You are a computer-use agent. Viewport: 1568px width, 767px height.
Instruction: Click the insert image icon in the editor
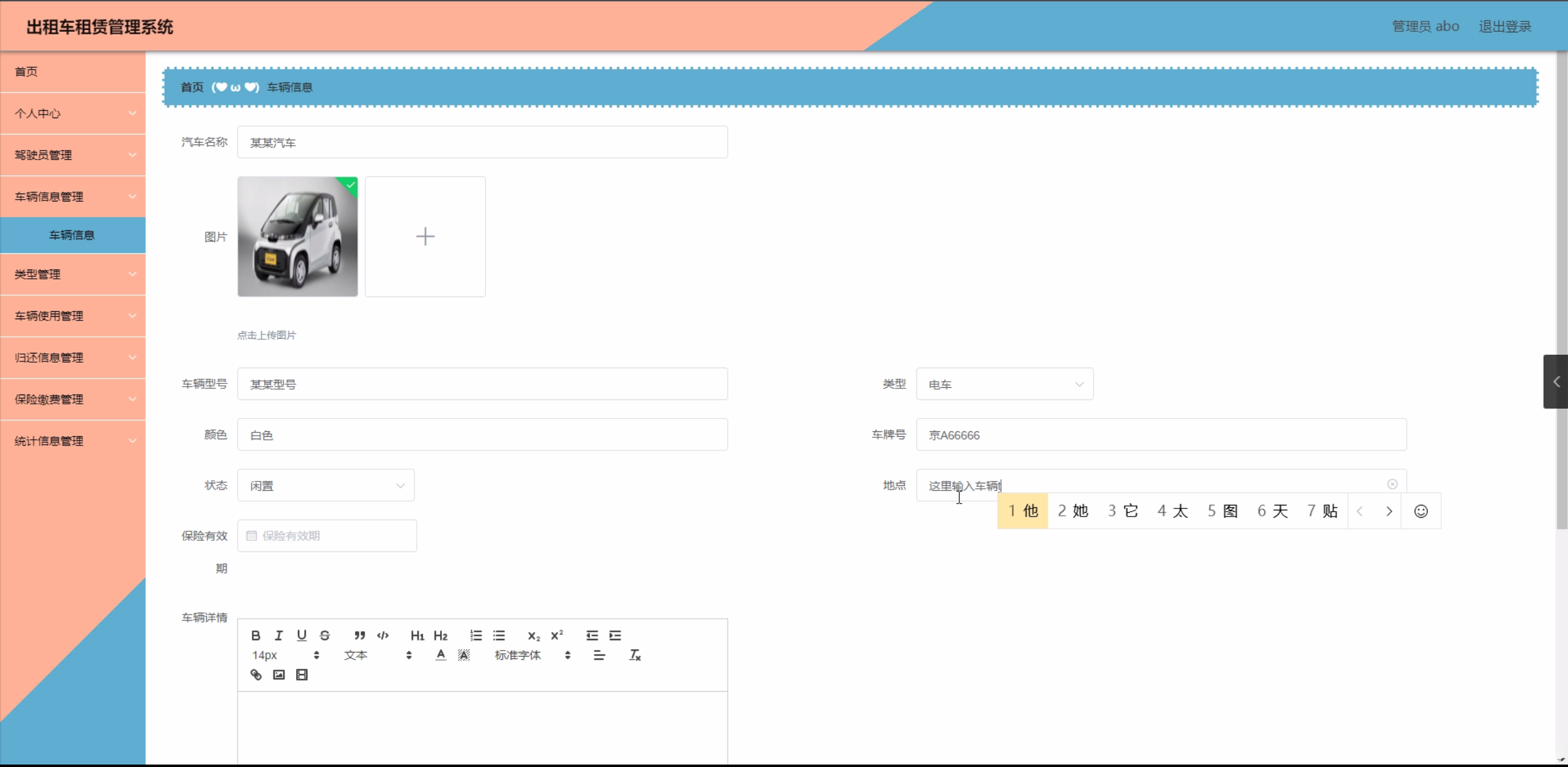click(x=279, y=674)
